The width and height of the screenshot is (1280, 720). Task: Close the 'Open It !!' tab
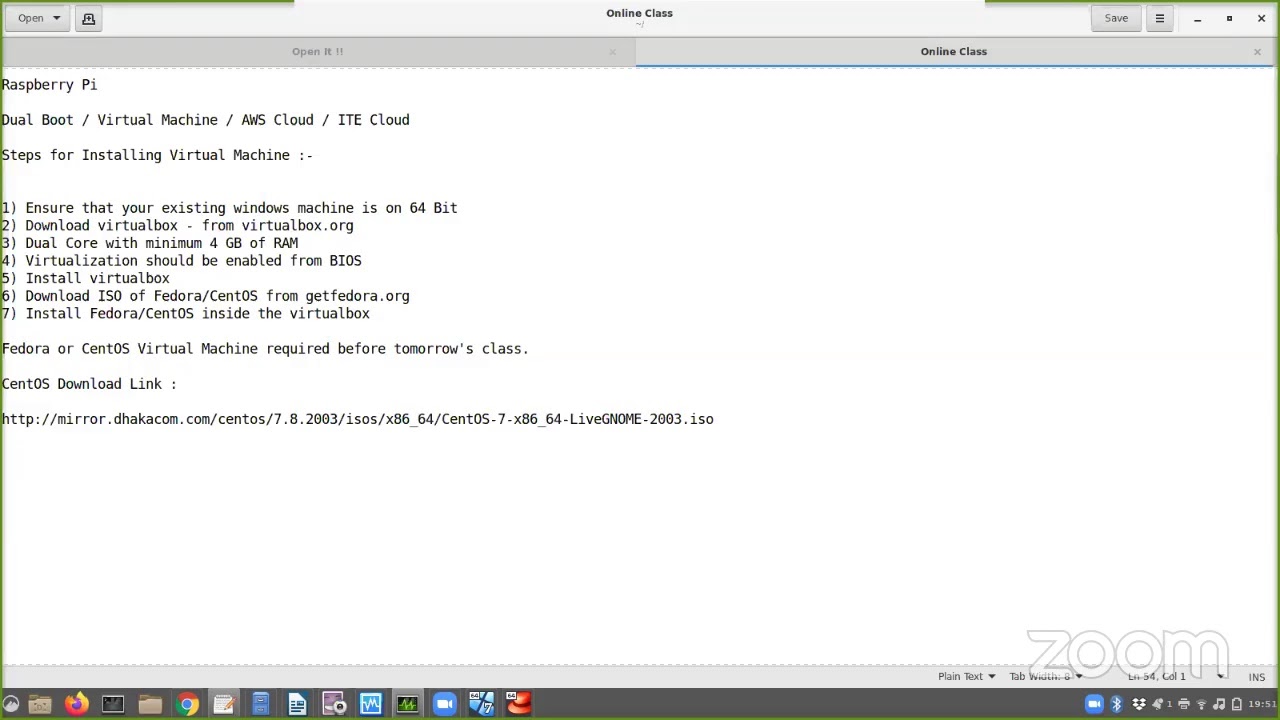click(x=612, y=52)
